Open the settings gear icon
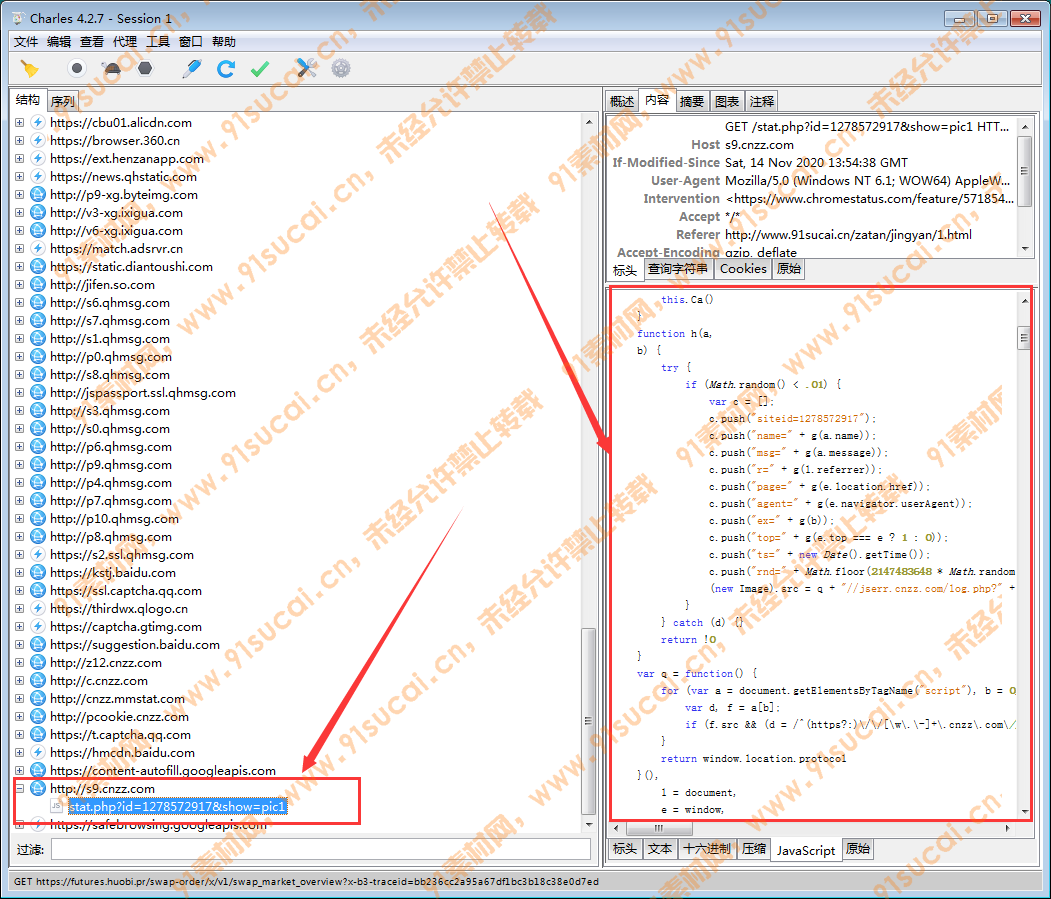 [x=341, y=68]
